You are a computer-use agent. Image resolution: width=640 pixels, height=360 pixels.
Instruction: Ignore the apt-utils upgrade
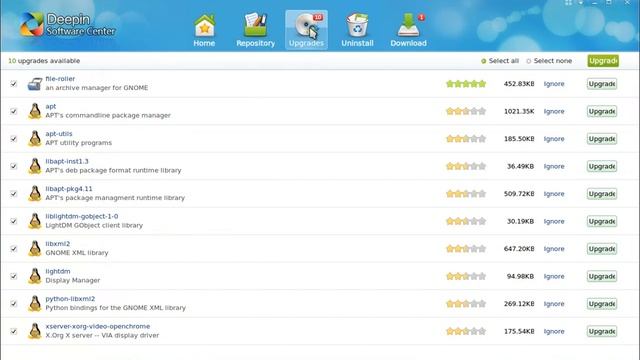tap(554, 139)
